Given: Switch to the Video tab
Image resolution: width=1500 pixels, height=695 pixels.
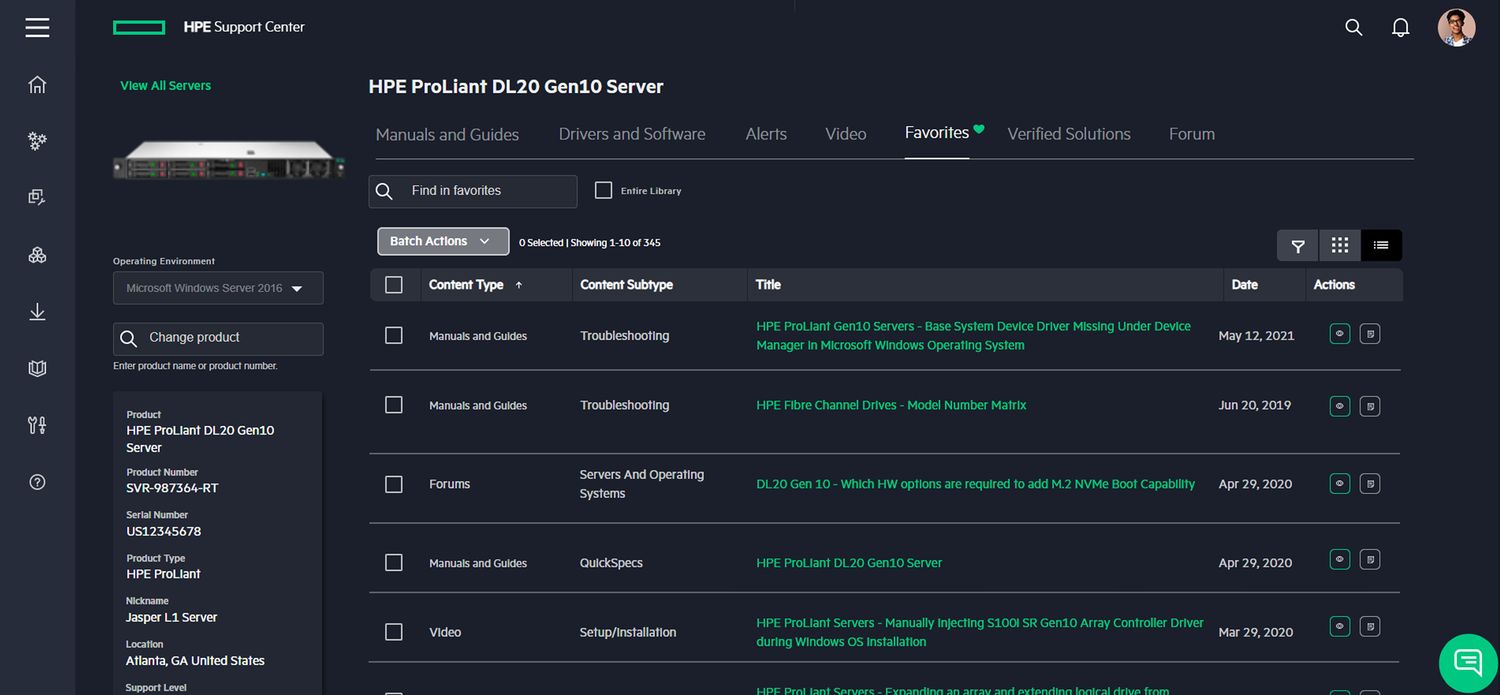Looking at the screenshot, I should 846,134.
